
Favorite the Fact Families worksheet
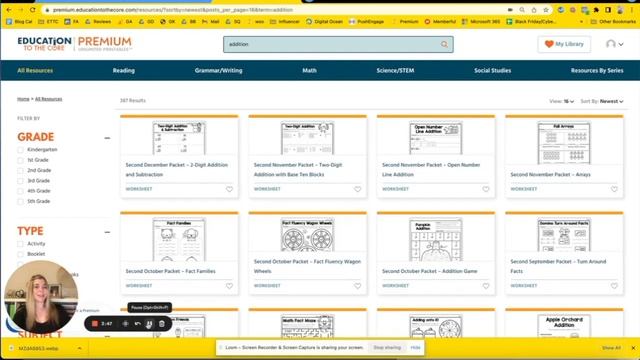[229, 286]
